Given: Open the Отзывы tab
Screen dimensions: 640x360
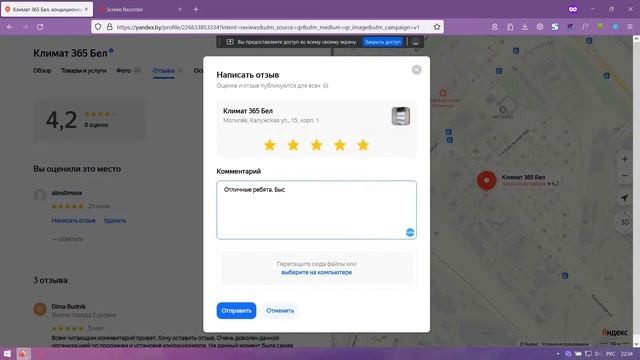Looking at the screenshot, I should coord(164,71).
